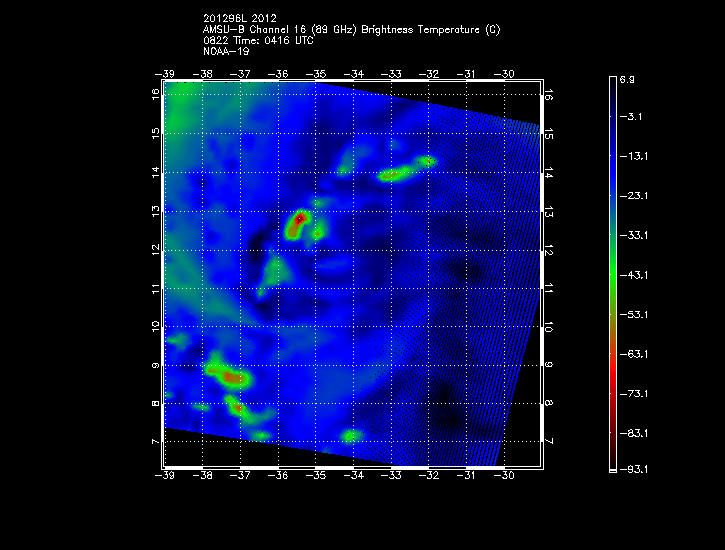Click the colorbar label "-83.1"

(x=633, y=434)
